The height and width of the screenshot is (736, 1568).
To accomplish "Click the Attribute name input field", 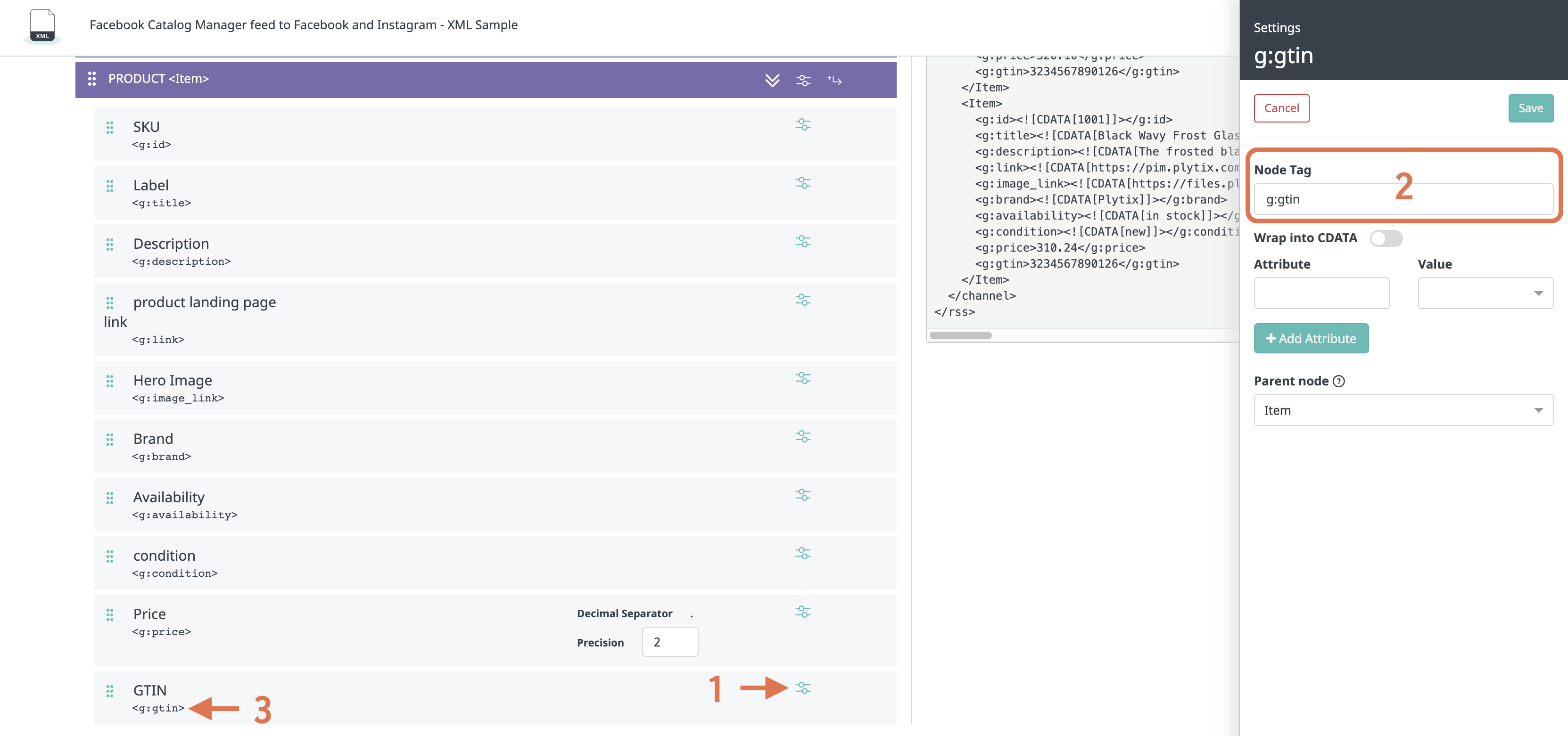I will pyautogui.click(x=1321, y=293).
